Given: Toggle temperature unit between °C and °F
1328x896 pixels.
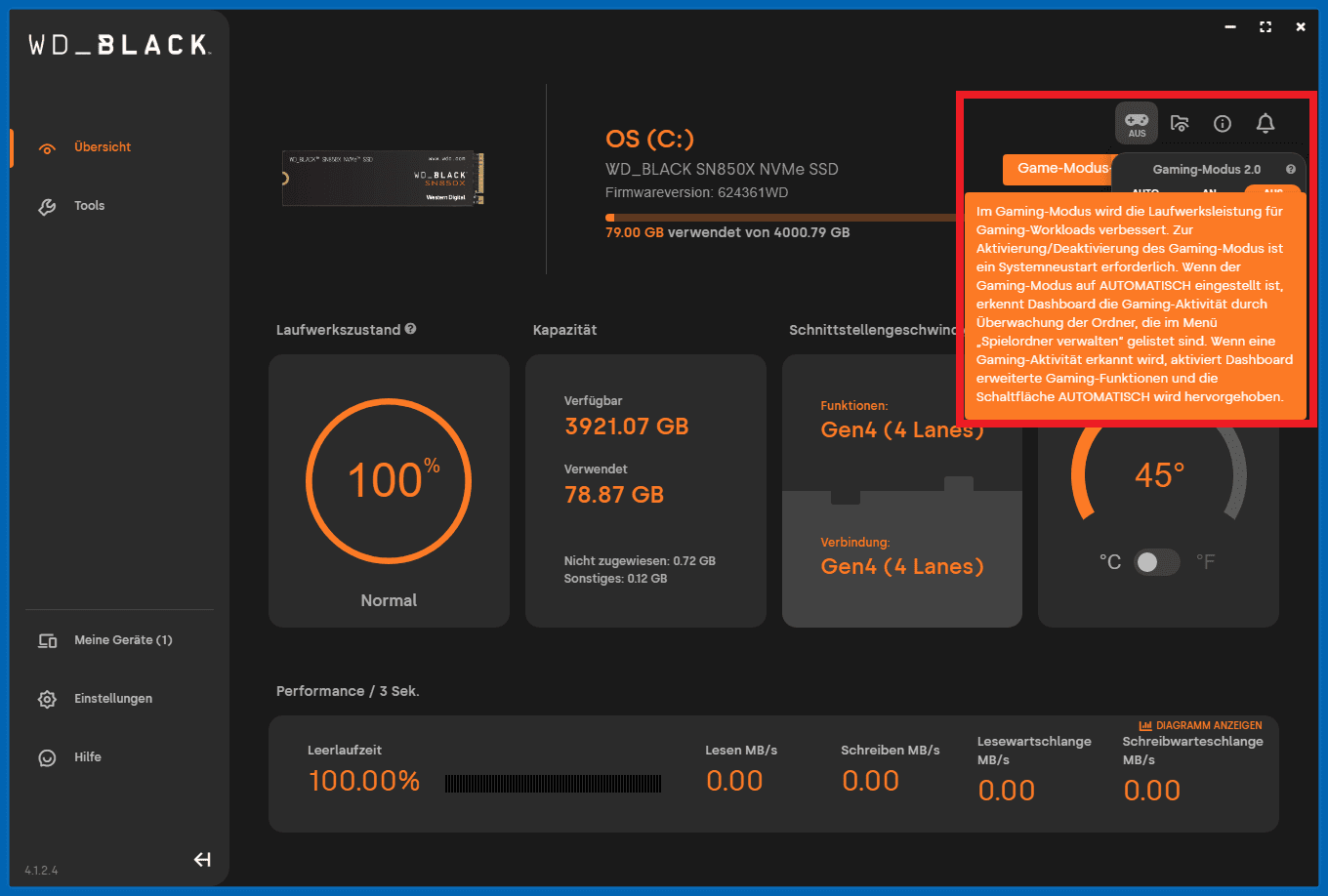Looking at the screenshot, I should pos(1156,562).
